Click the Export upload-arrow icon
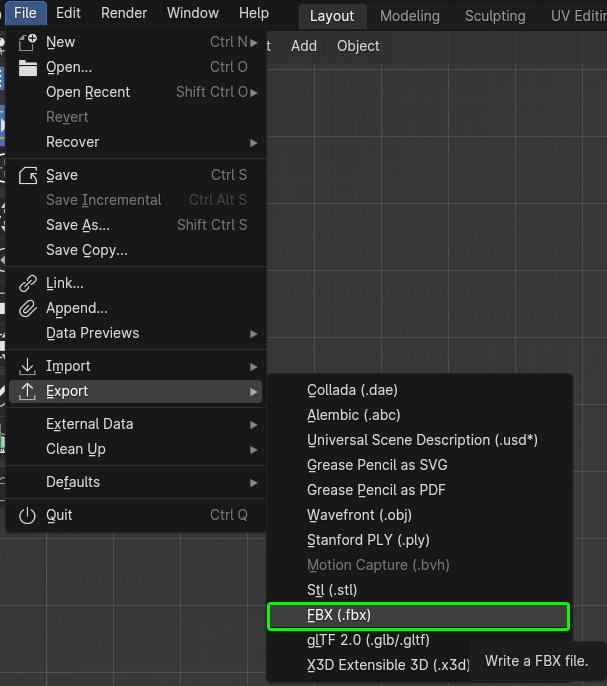Screen dimensions: 607x686 click(28, 391)
